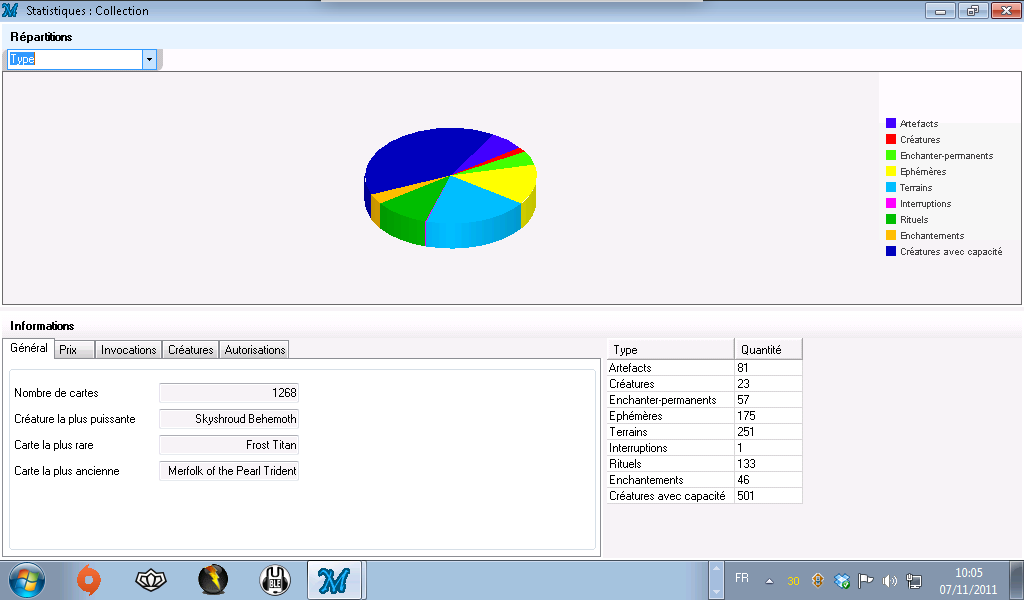1024x600 pixels.
Task: Click the Skyshroud Behemoth field
Action: [229, 419]
